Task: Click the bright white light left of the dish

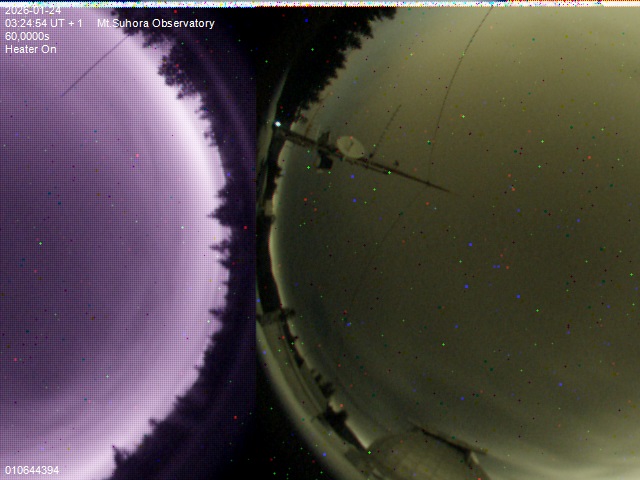Action: (x=277, y=124)
